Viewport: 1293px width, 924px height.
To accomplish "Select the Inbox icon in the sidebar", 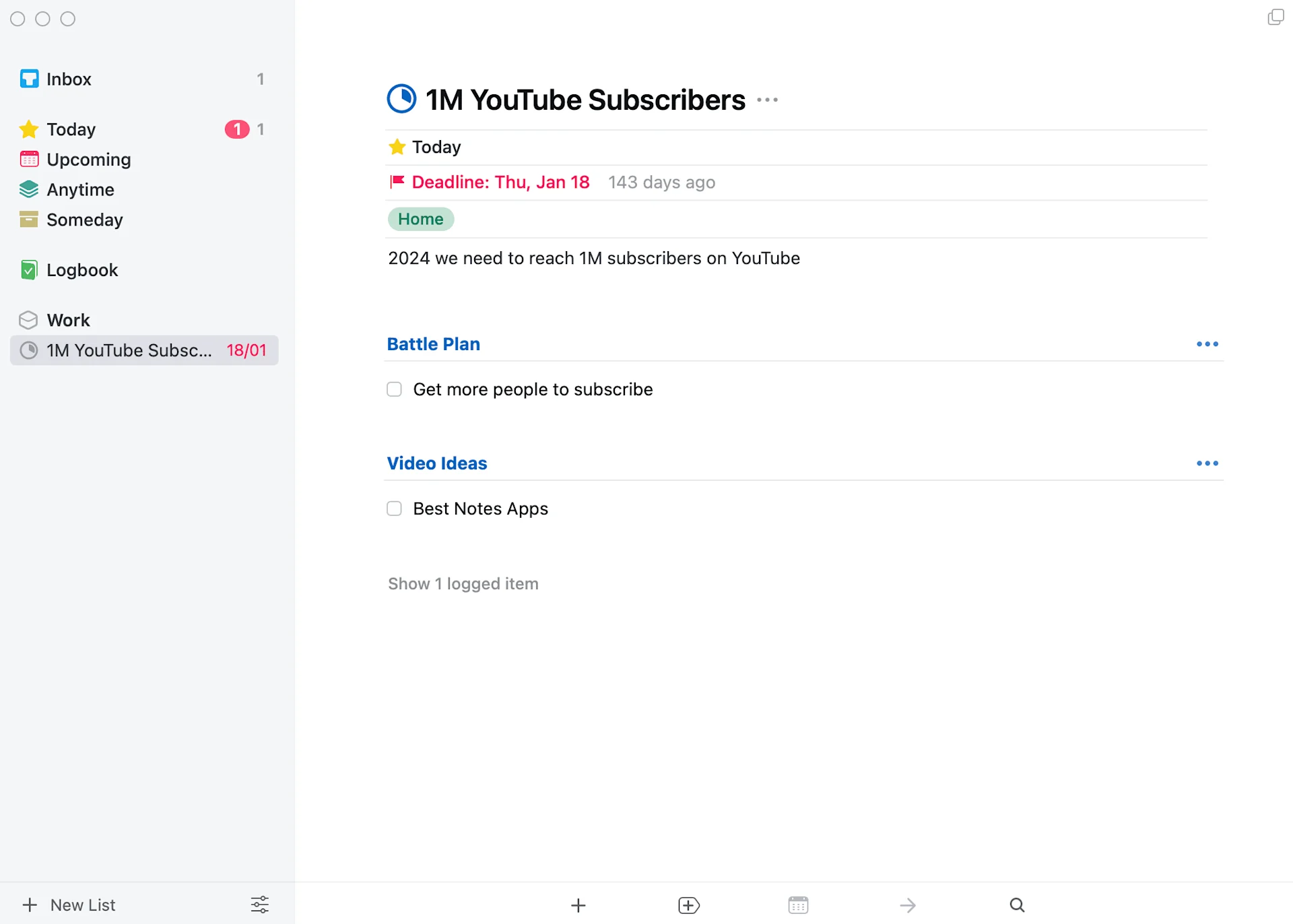I will coord(28,78).
